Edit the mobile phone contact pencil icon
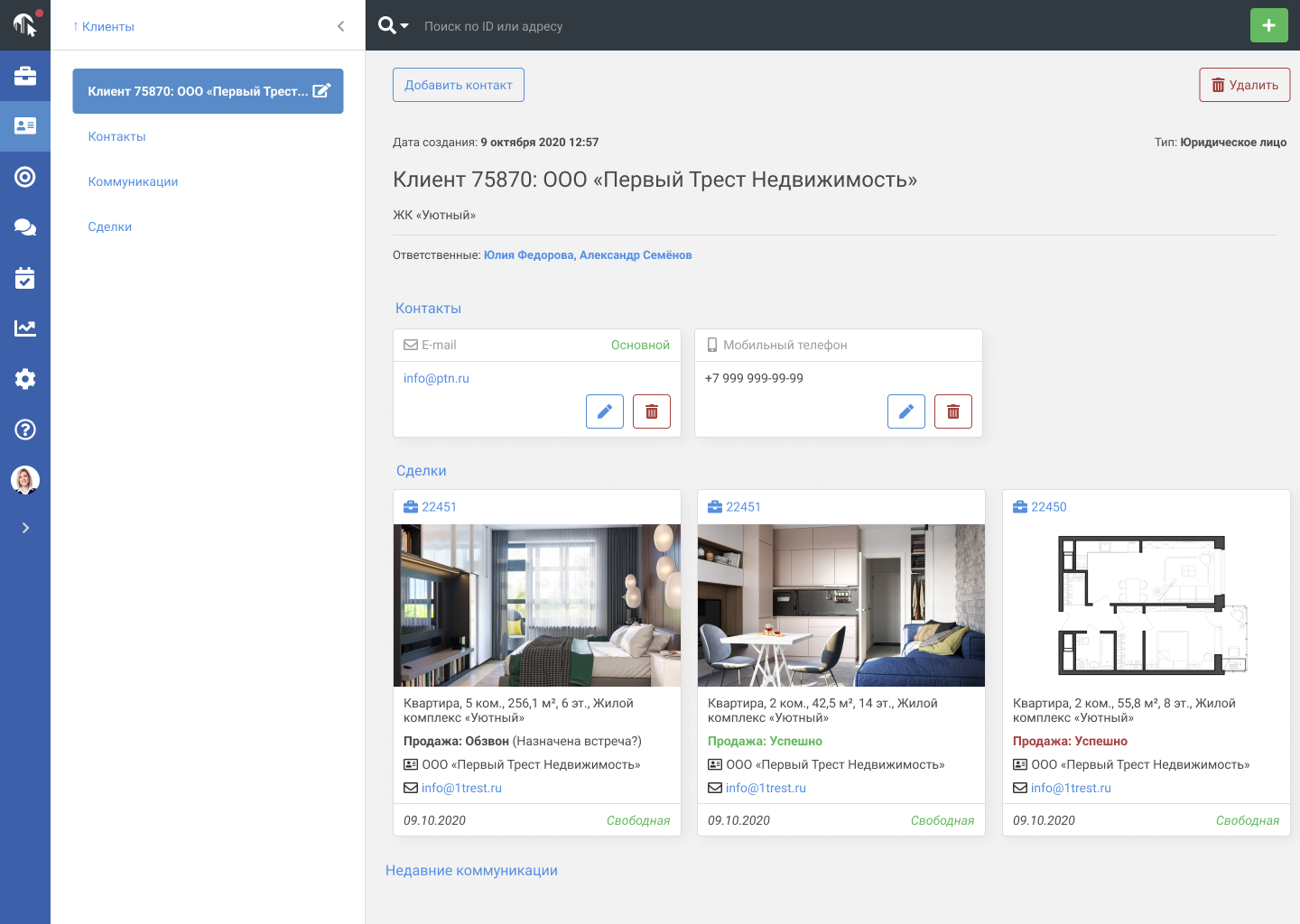 click(906, 411)
